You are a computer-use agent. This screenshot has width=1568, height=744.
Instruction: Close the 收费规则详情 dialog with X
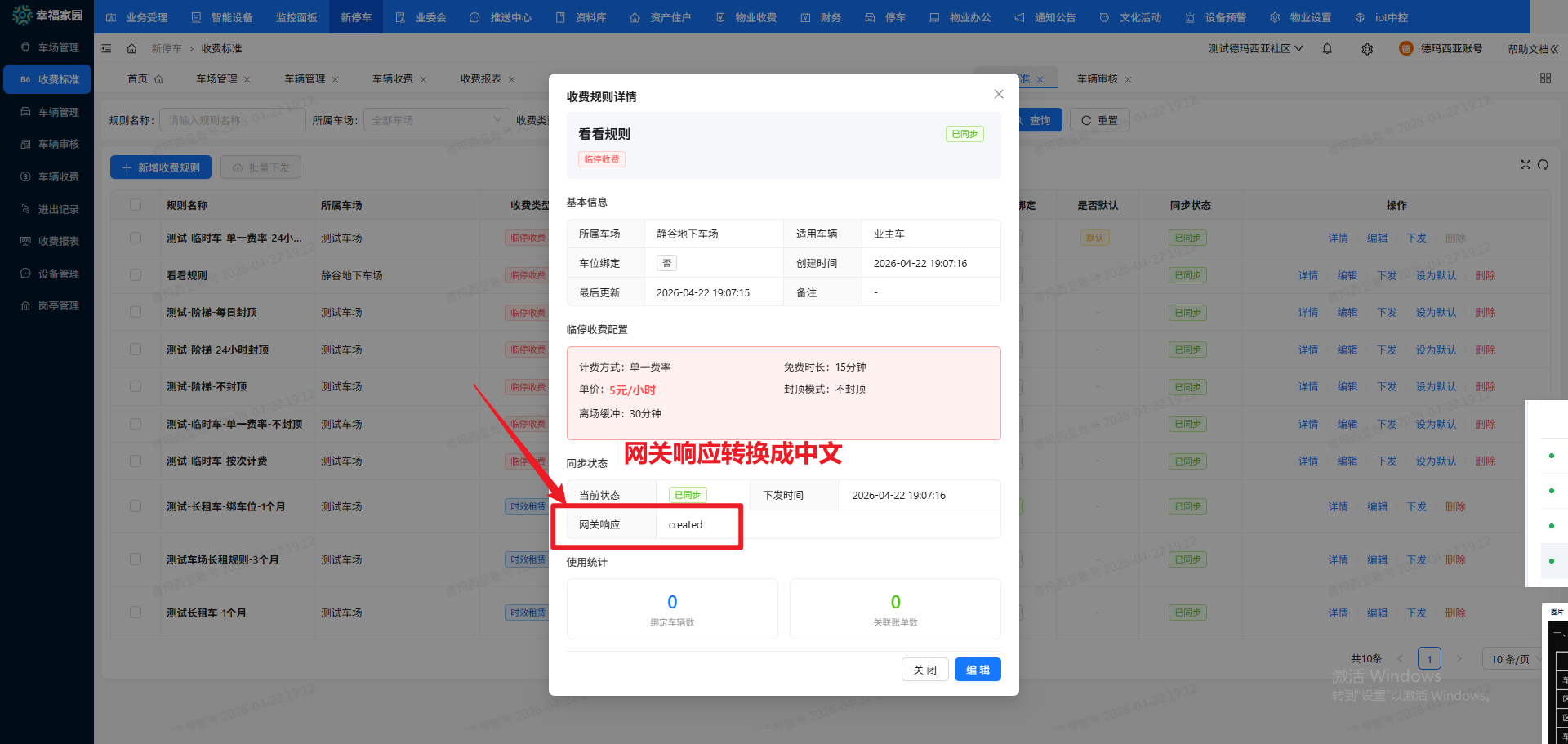tap(998, 95)
